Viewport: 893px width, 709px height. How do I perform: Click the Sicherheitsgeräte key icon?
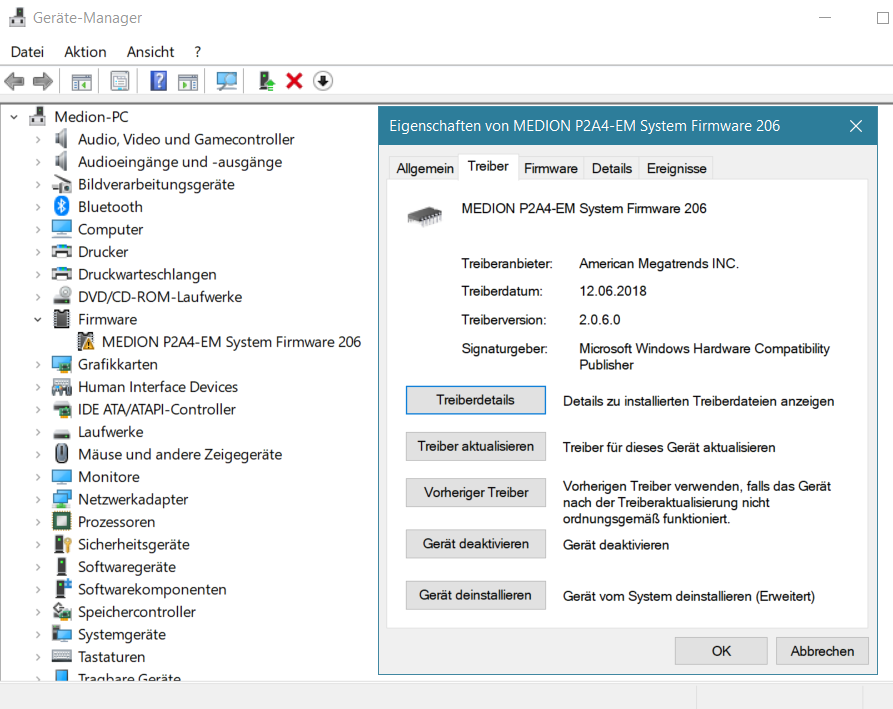click(x=62, y=544)
